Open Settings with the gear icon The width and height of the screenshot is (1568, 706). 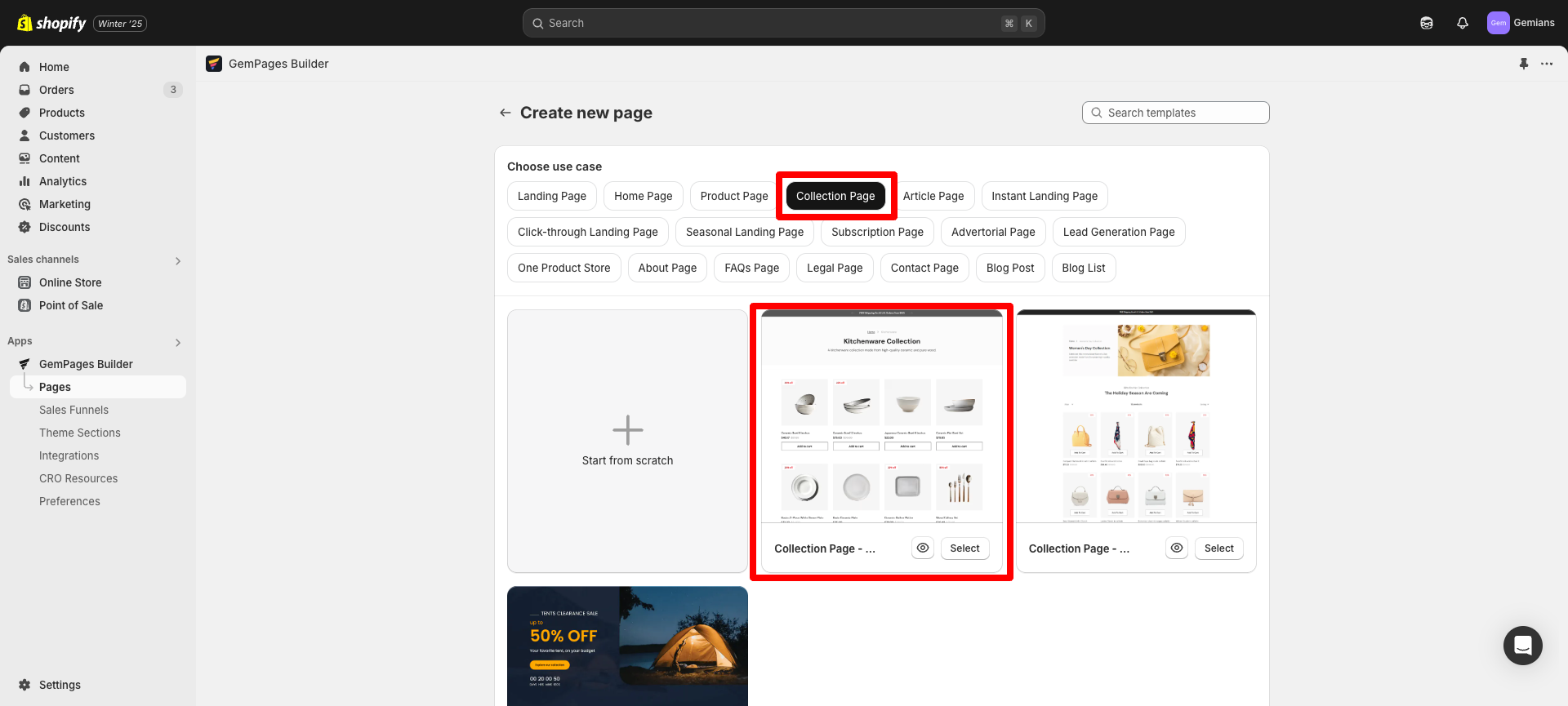pyautogui.click(x=24, y=685)
